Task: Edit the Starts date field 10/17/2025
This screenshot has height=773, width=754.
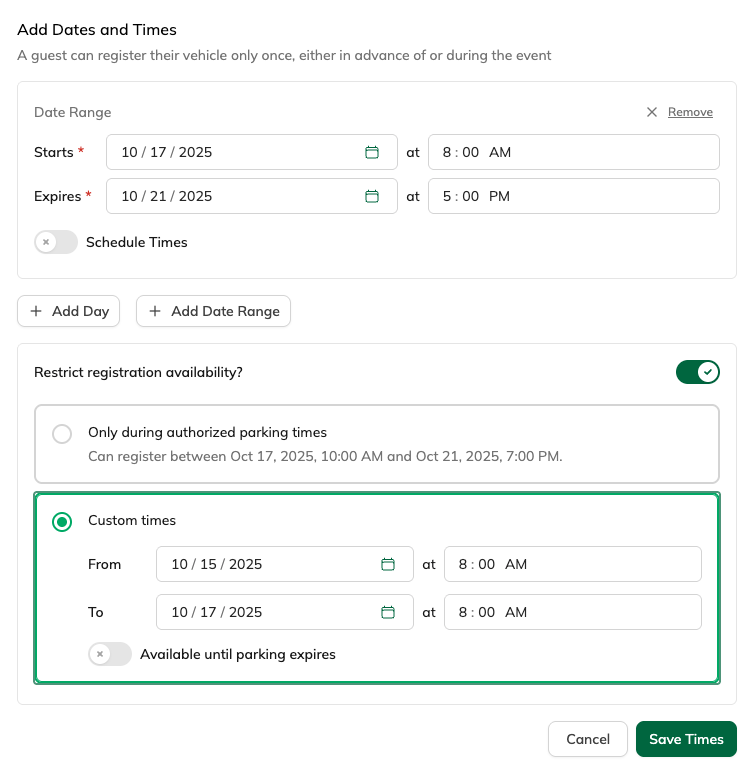Action: coord(252,152)
